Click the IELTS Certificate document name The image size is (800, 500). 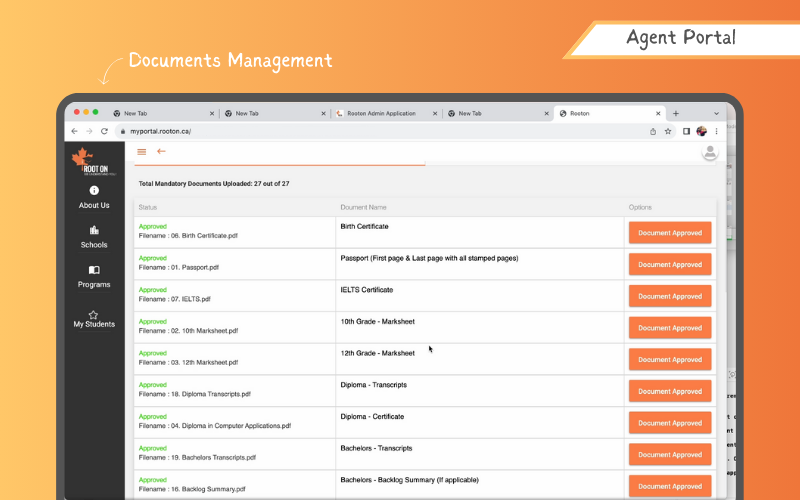click(x=367, y=290)
